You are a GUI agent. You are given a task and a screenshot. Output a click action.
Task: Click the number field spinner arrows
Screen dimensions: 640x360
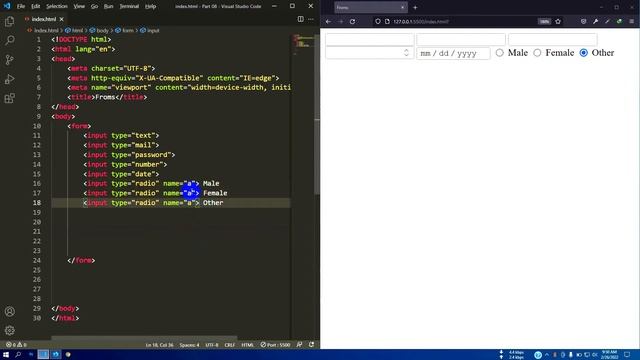406,53
